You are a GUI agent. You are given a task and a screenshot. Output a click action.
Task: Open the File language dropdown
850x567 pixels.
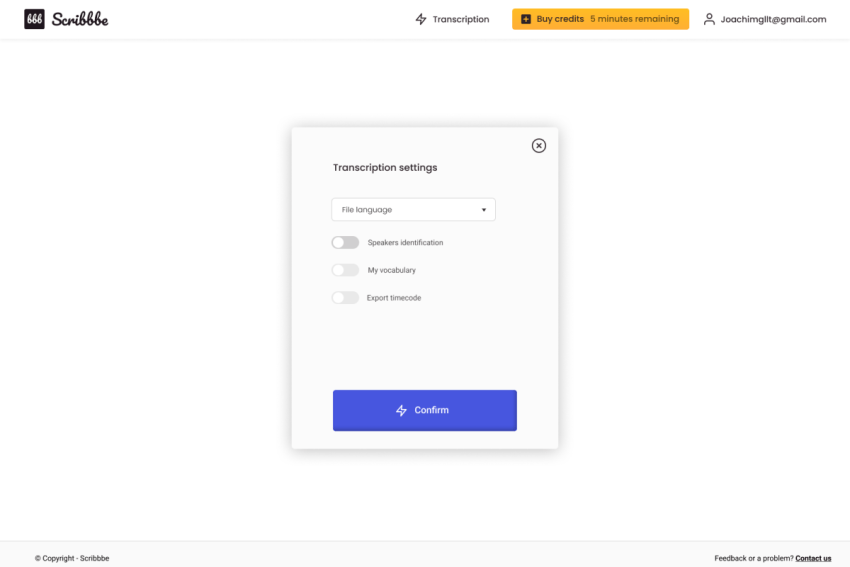tap(413, 210)
